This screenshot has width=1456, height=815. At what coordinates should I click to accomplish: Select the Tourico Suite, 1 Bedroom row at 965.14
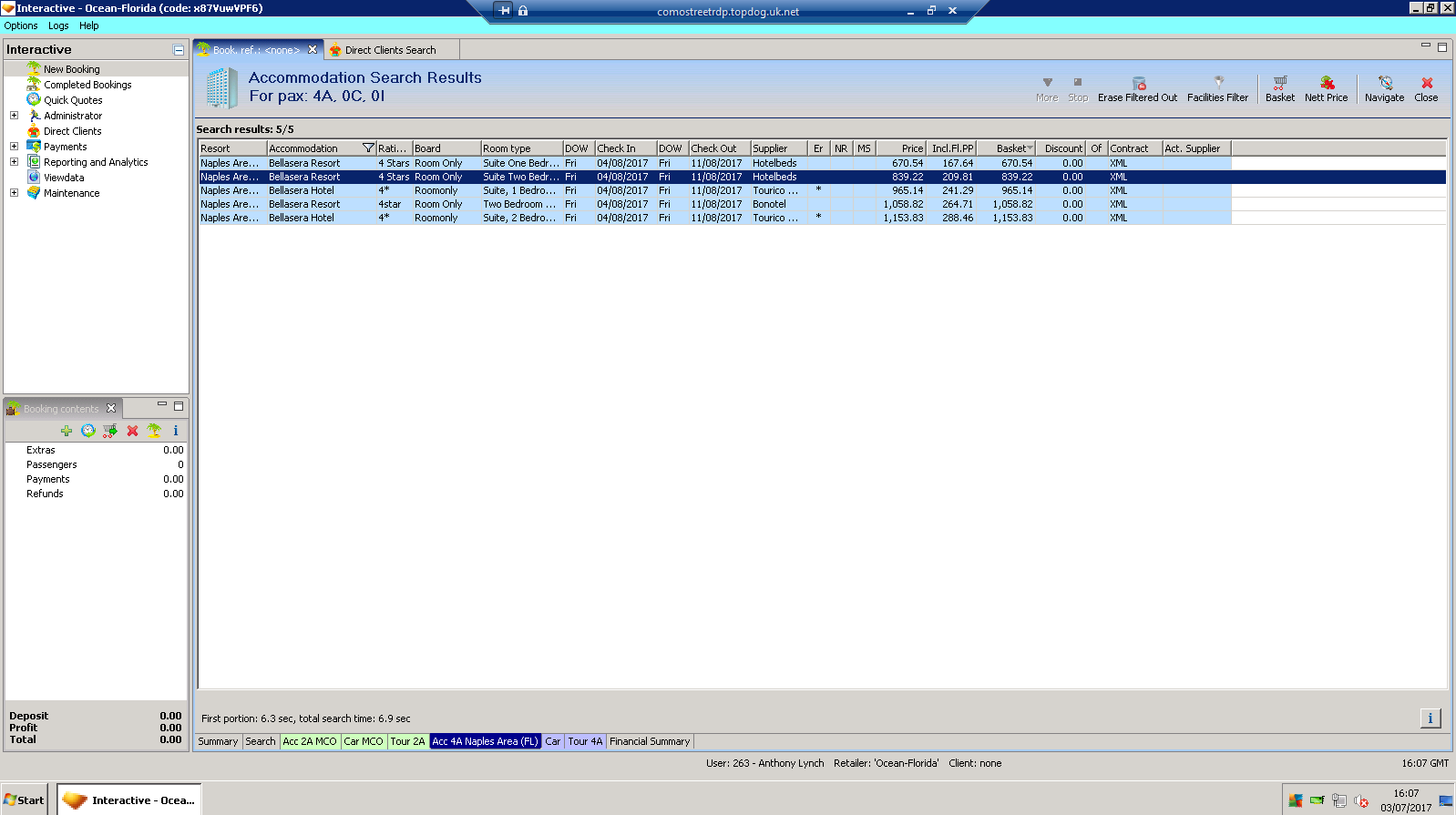(x=715, y=190)
